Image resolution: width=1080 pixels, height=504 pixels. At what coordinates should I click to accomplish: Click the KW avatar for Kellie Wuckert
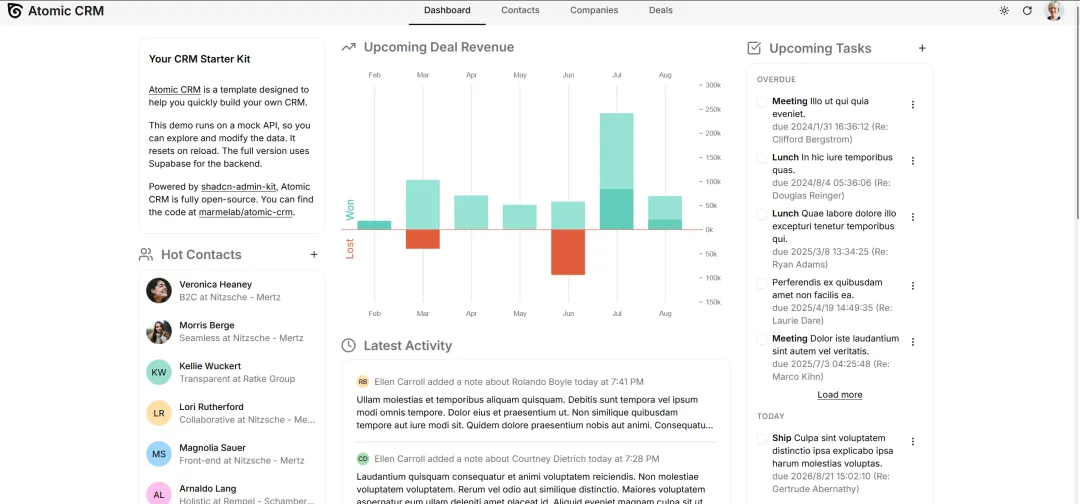(x=159, y=372)
